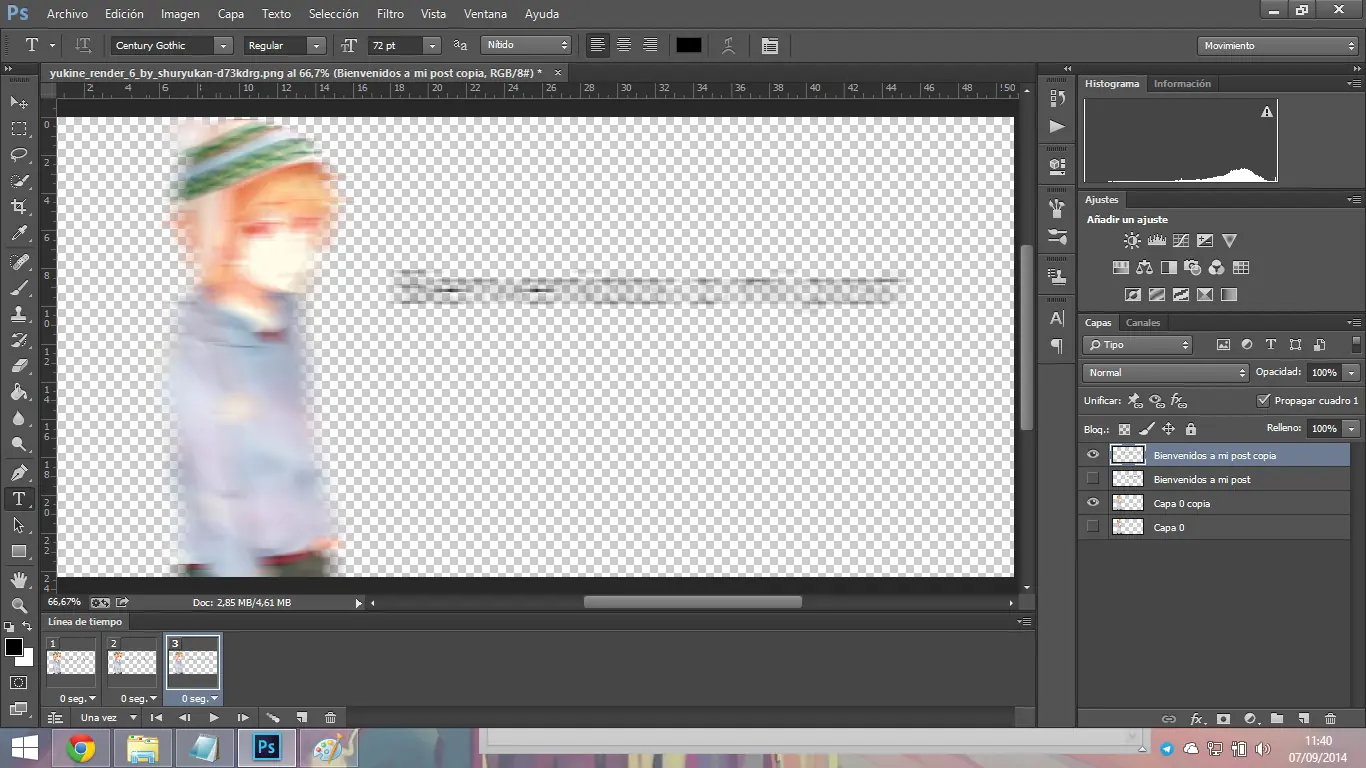The height and width of the screenshot is (768, 1366).
Task: Delete layer with Layers panel trash icon
Action: click(1330, 719)
